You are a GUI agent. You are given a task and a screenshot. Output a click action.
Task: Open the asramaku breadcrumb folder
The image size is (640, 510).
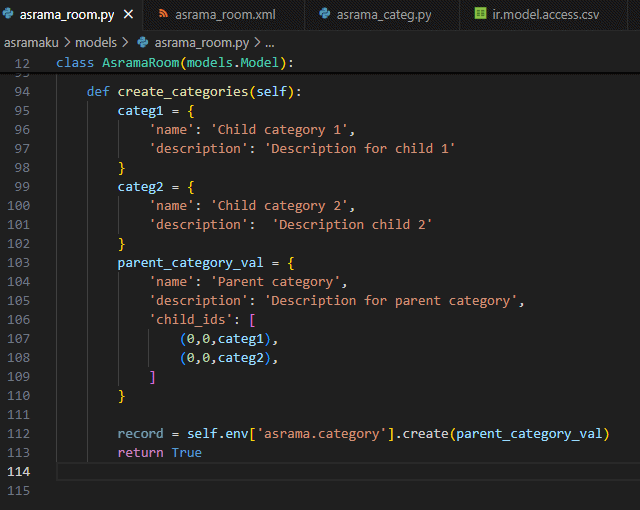click(31, 42)
